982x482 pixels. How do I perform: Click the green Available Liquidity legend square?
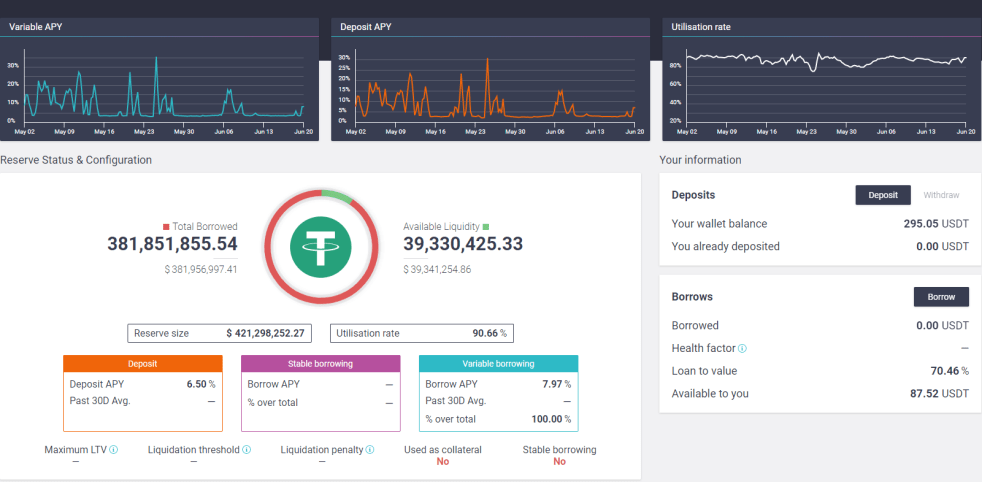[500, 227]
